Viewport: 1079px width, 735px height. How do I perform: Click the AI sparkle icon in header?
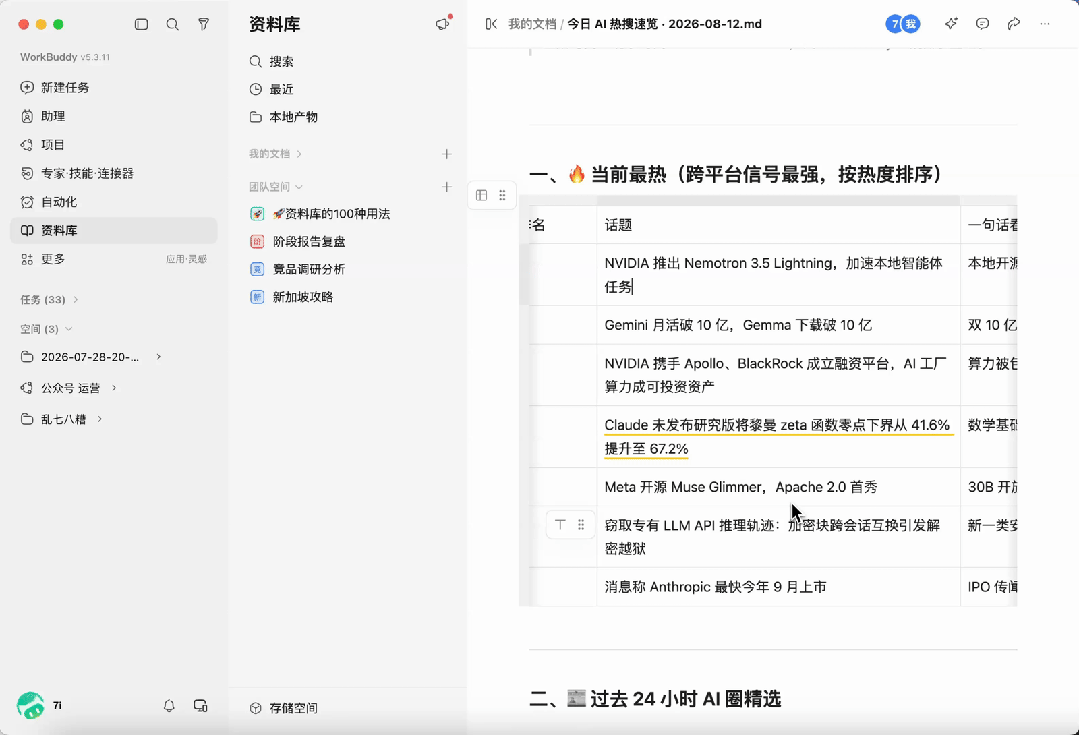[951, 23]
